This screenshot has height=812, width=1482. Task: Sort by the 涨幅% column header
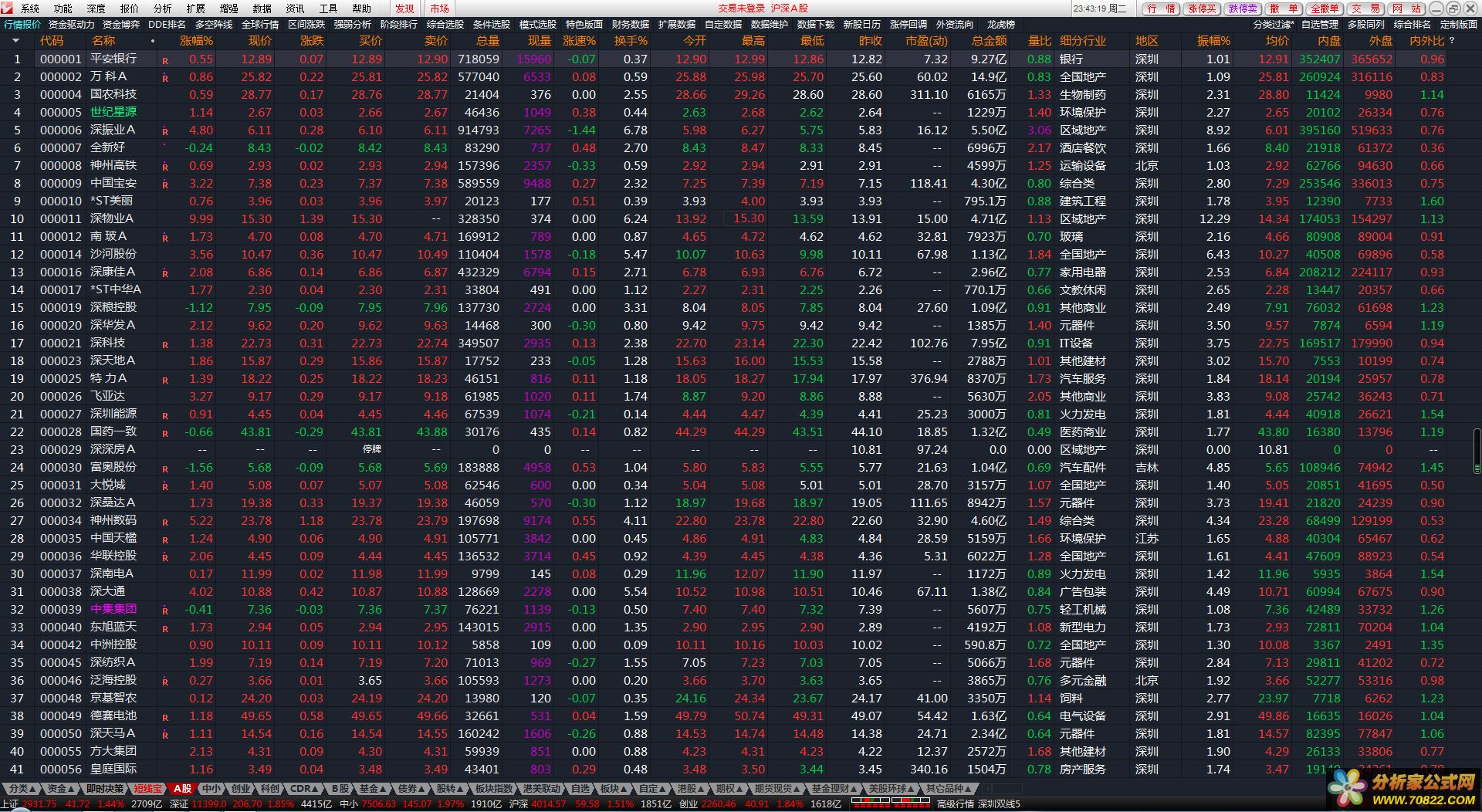tap(196, 41)
